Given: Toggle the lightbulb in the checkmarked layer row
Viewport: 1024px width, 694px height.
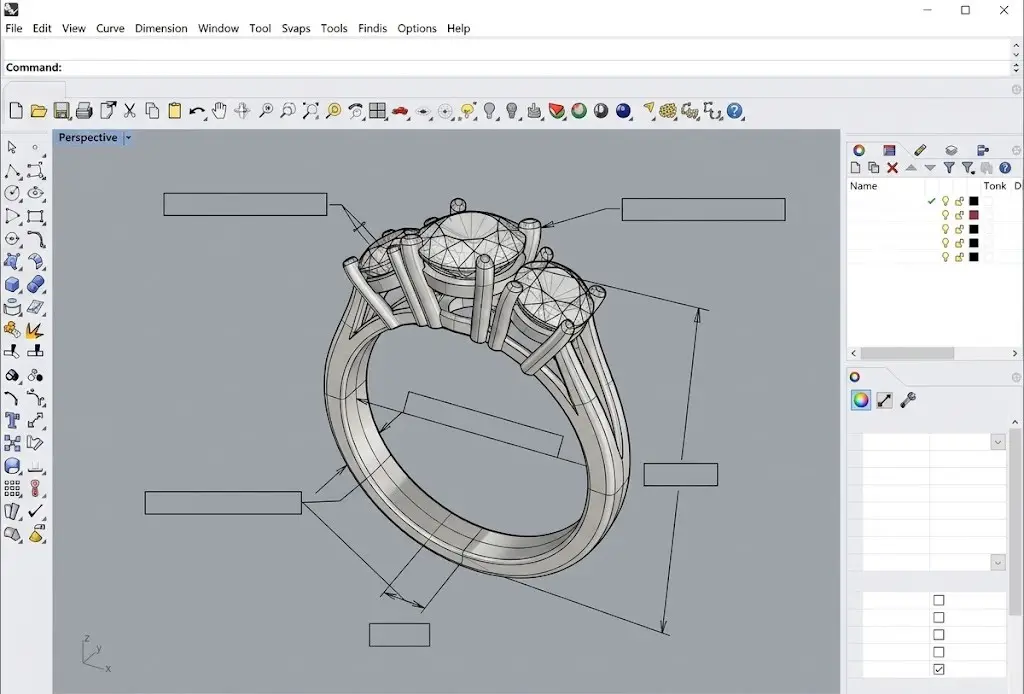Looking at the screenshot, I should [945, 201].
